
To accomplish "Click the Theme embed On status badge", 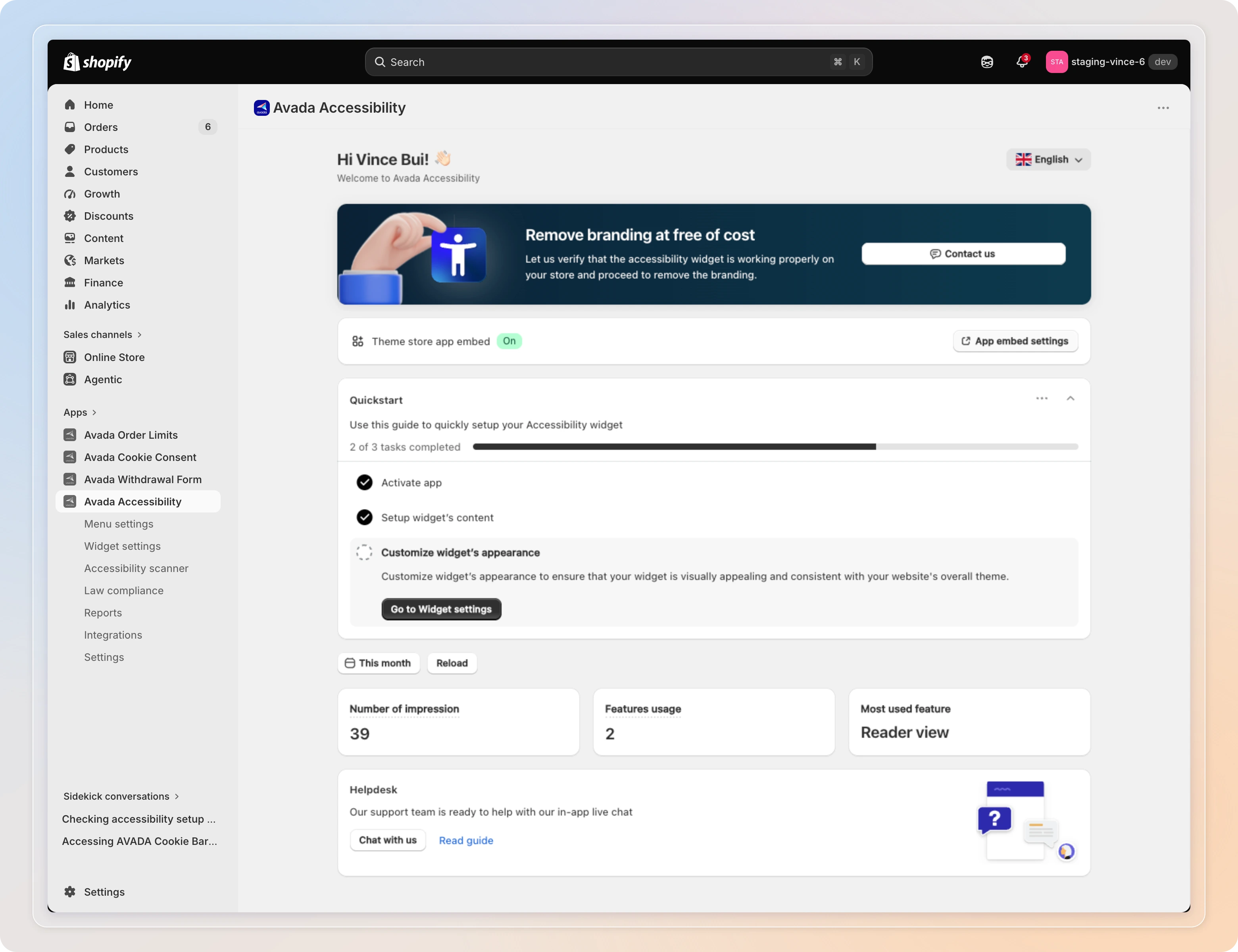I will click(x=509, y=341).
